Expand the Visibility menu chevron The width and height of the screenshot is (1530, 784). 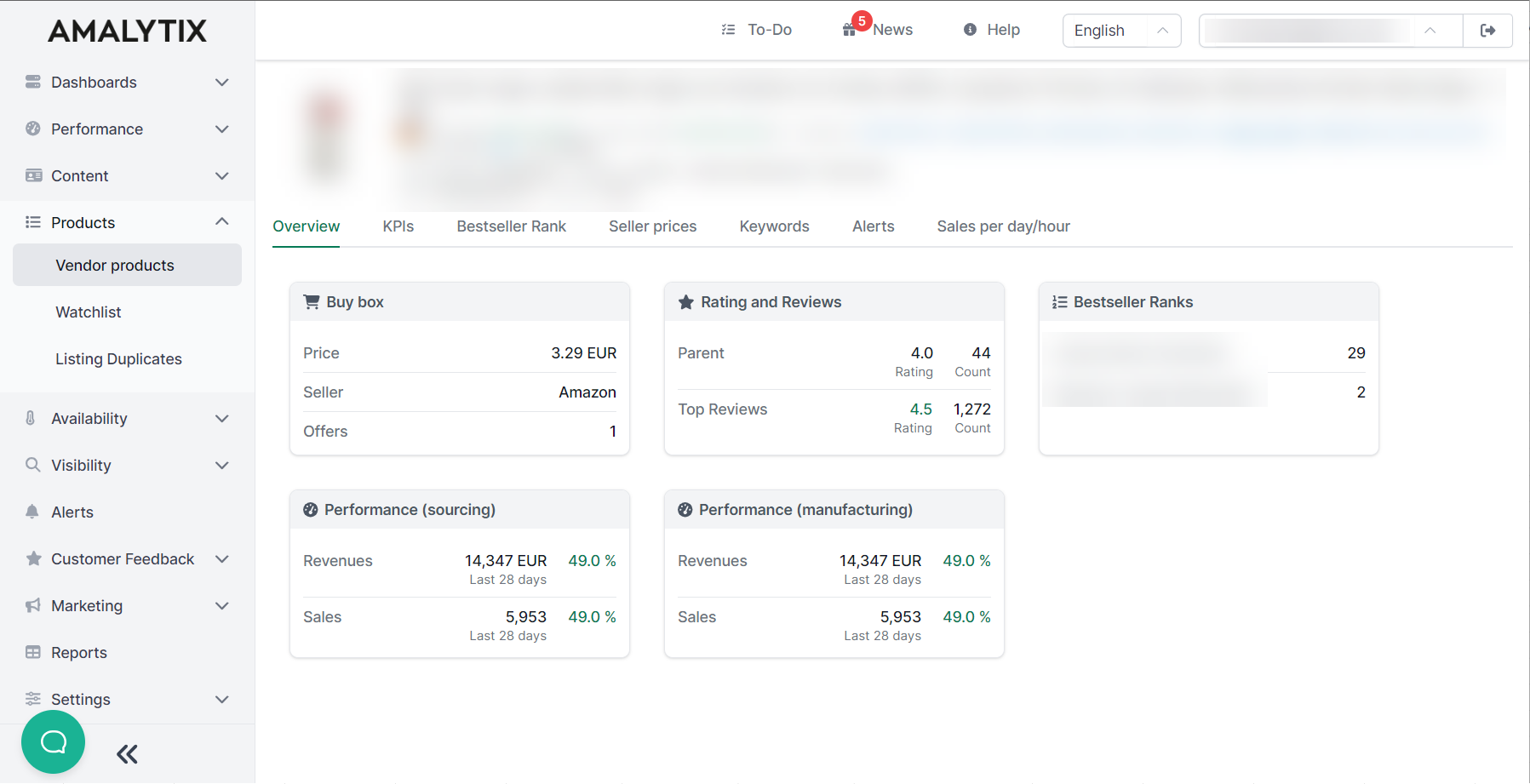click(222, 466)
